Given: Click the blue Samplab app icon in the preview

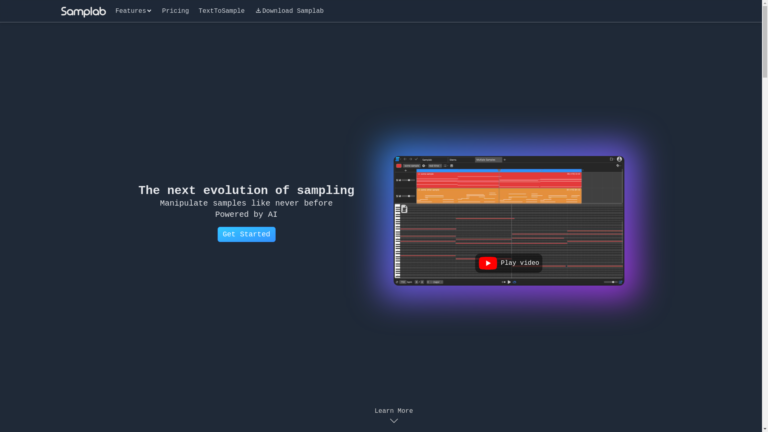Looking at the screenshot, I should 398,159.
